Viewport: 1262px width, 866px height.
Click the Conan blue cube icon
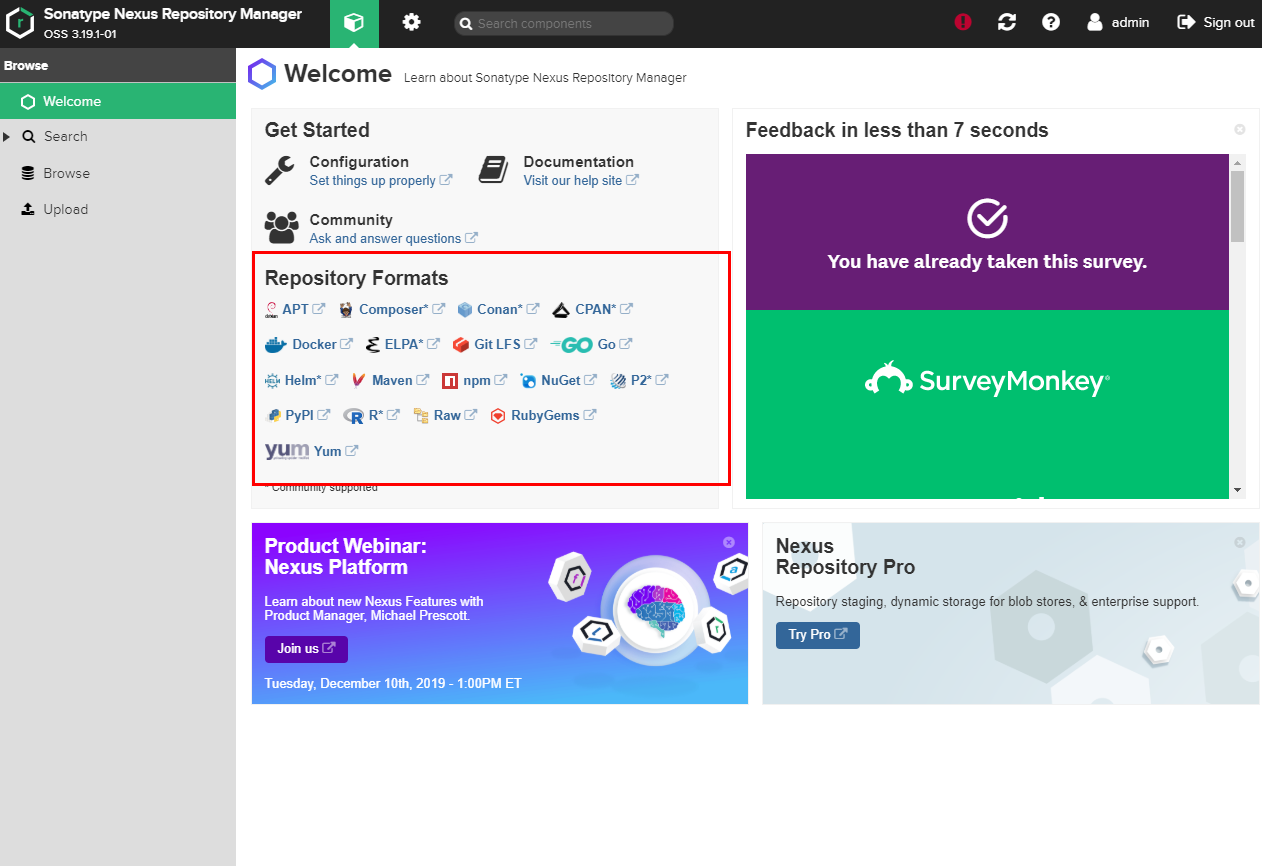[x=464, y=309]
